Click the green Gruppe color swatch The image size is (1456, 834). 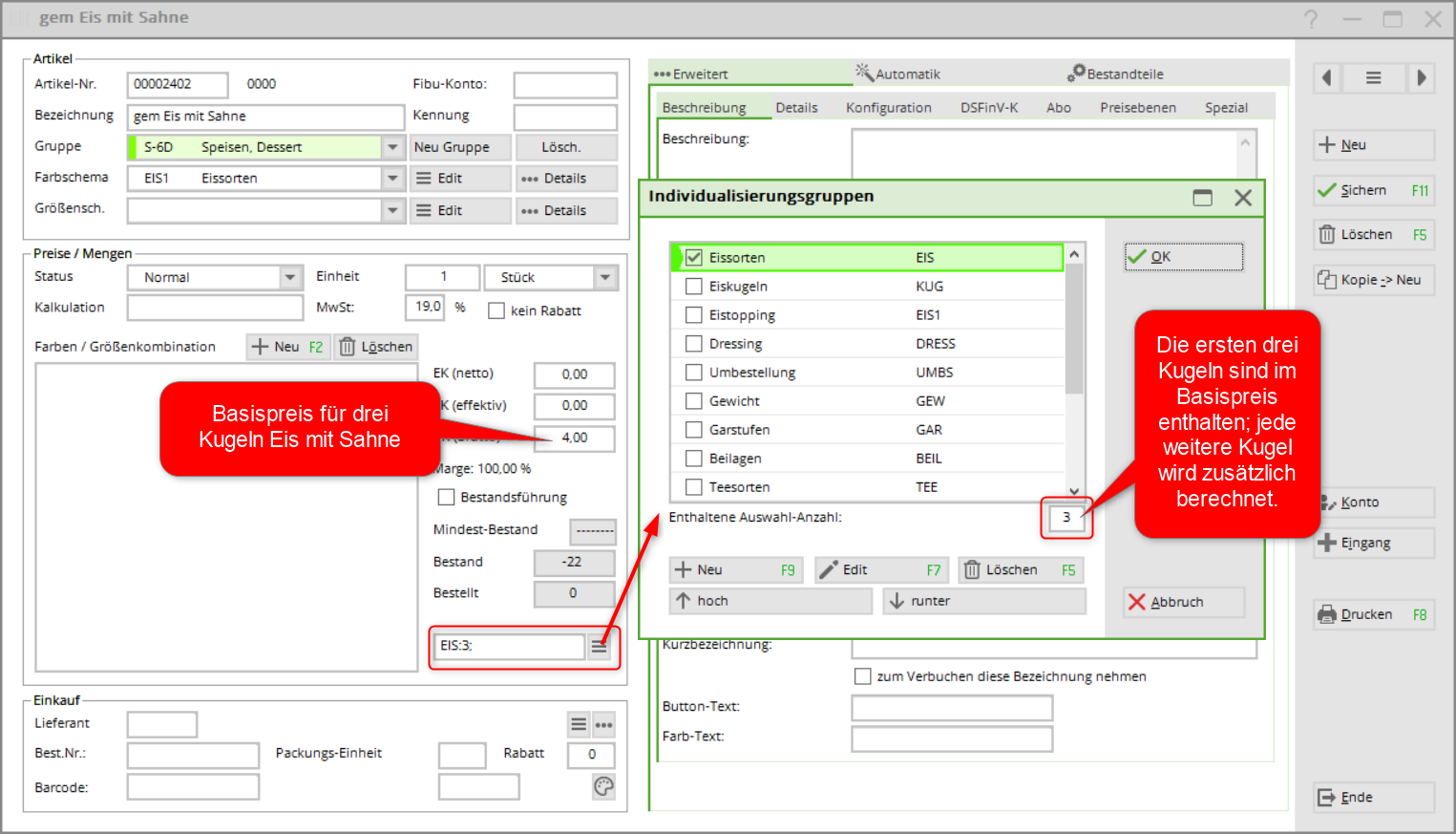tap(133, 147)
